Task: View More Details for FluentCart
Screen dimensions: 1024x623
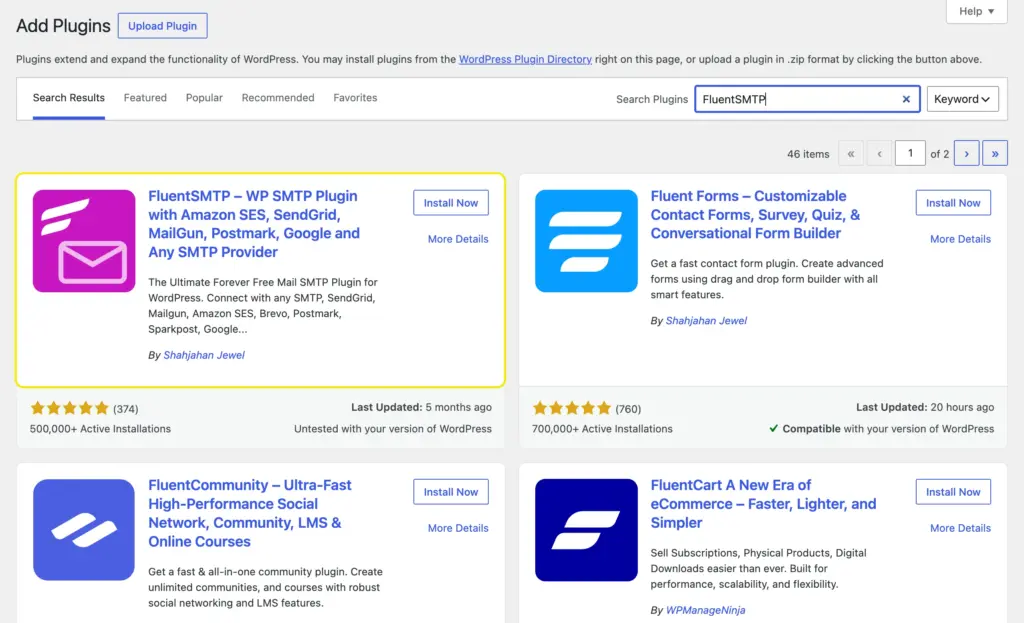Action: [x=960, y=528]
